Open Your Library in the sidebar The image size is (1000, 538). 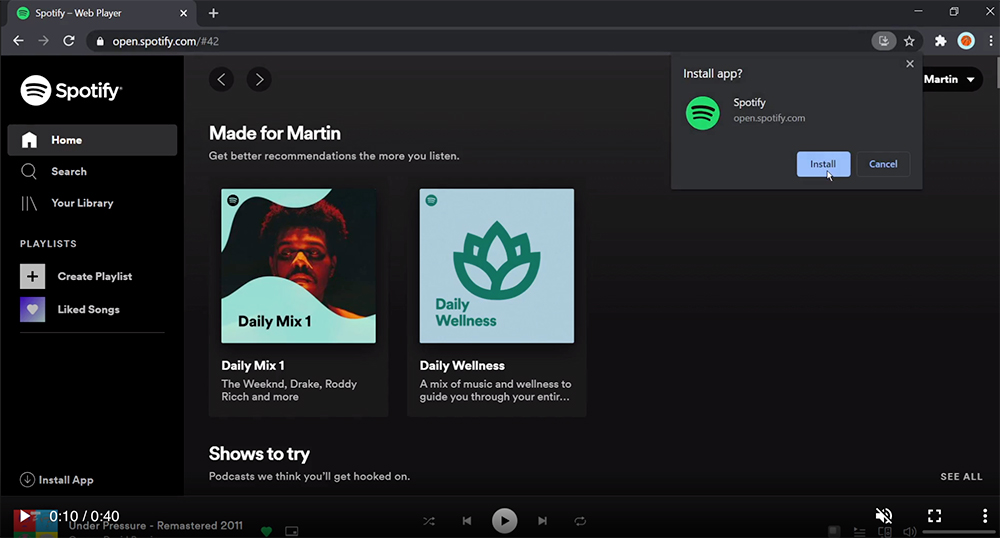click(67, 203)
